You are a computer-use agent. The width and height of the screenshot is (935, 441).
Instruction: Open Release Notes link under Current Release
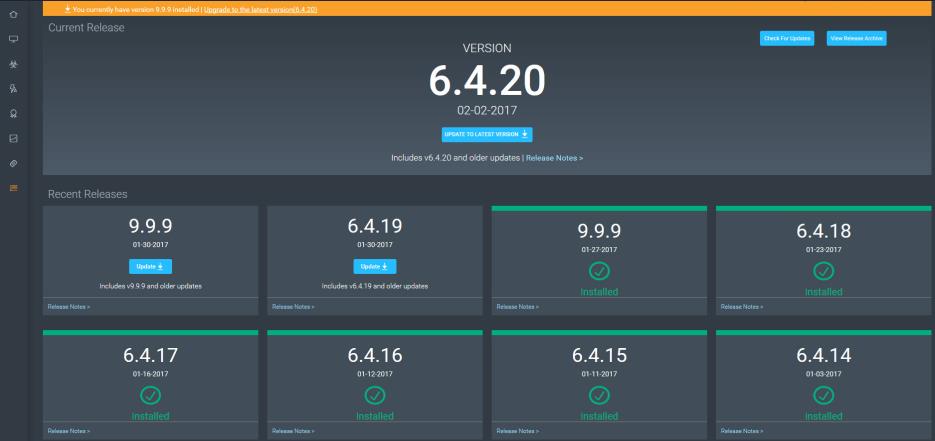pos(554,158)
